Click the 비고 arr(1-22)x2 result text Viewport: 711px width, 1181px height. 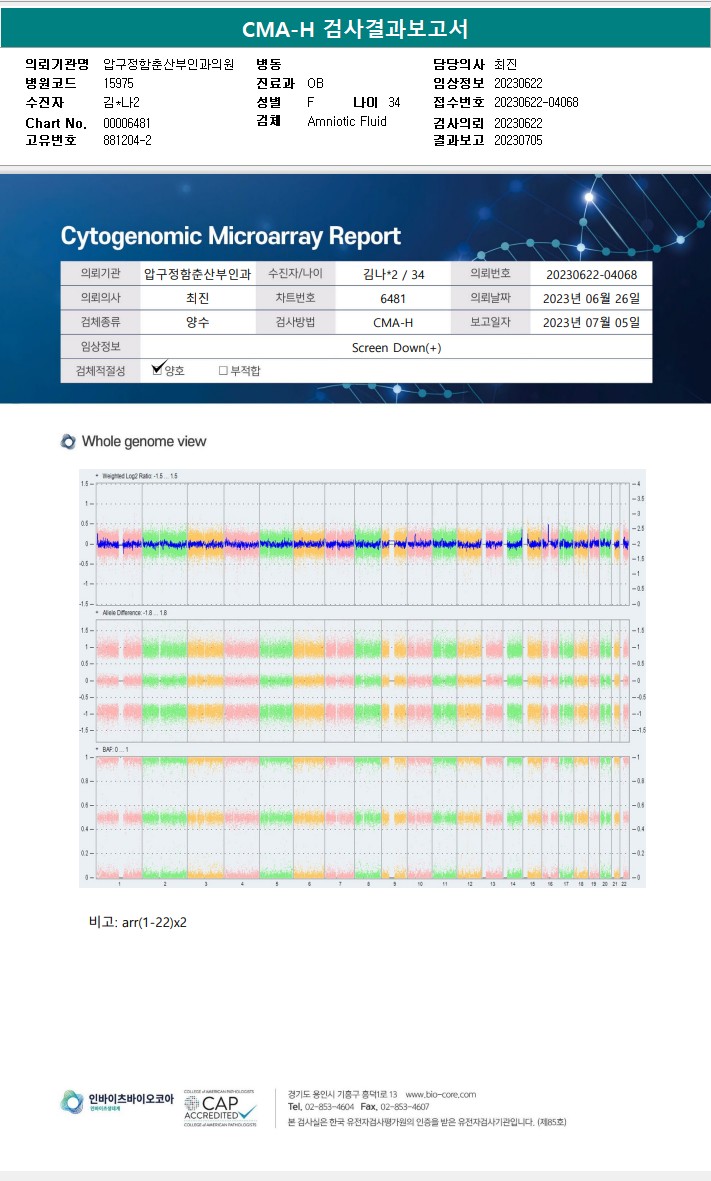click(x=138, y=922)
